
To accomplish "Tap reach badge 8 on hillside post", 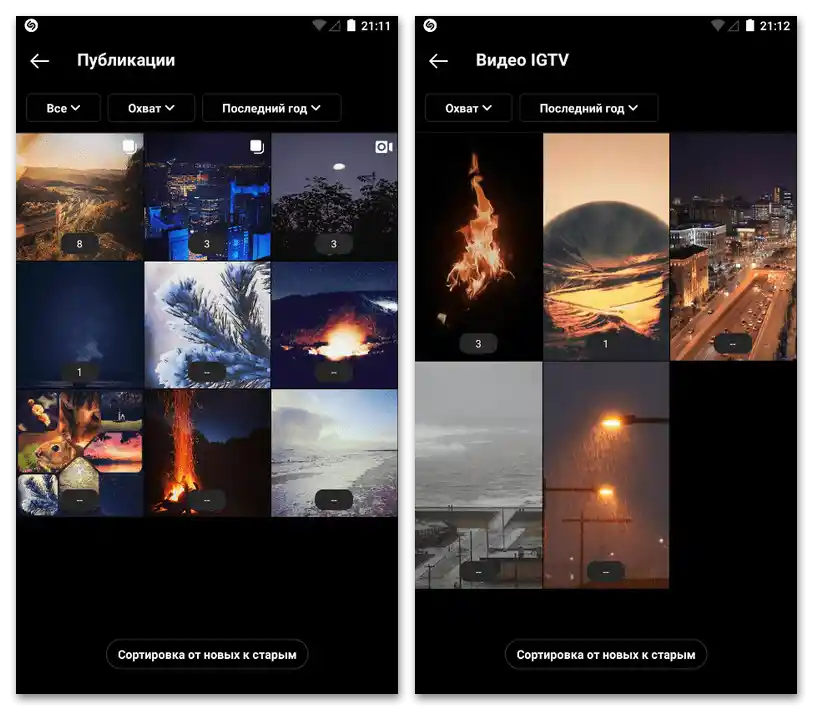I will tap(79, 244).
